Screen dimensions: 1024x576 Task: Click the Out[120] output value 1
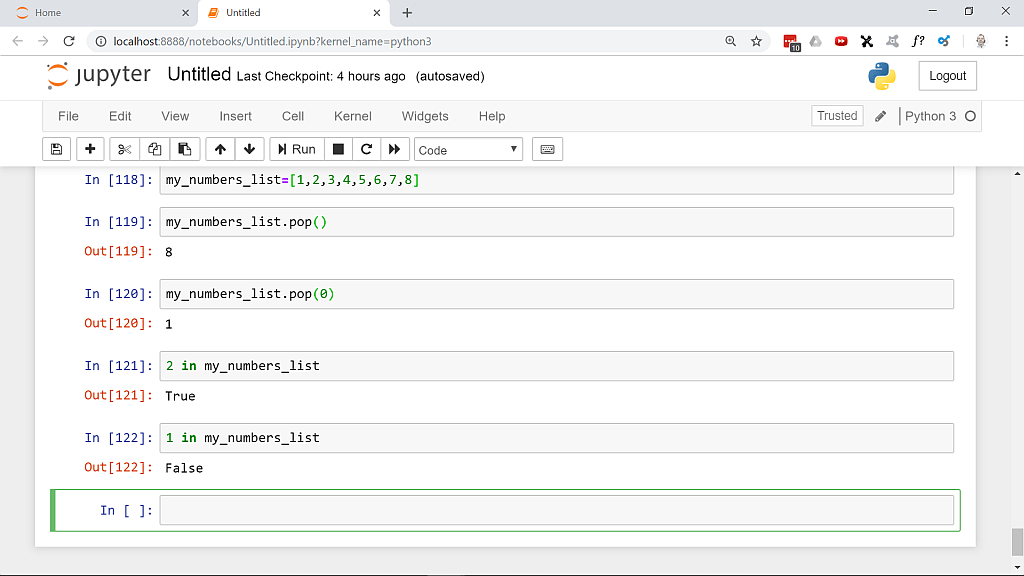168,324
